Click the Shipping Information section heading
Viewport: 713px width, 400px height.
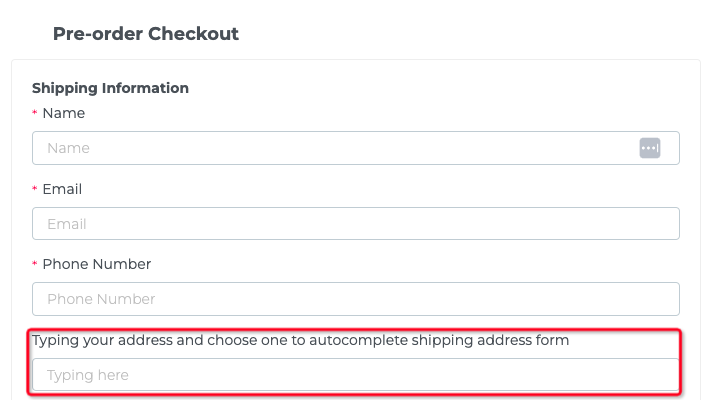(x=110, y=88)
